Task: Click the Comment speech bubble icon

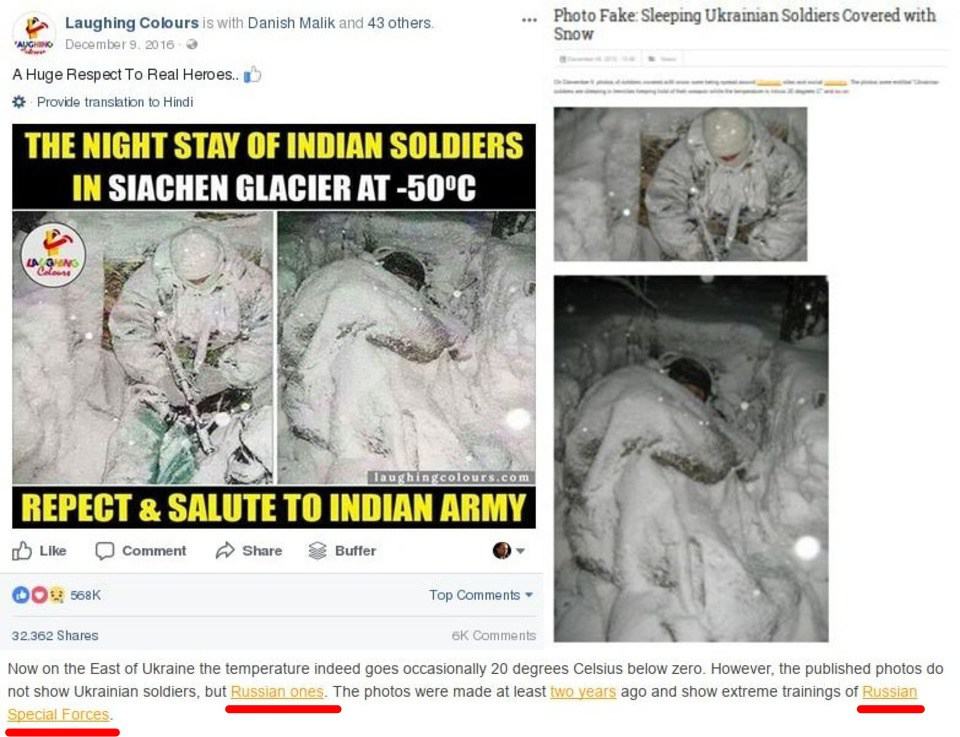Action: pos(105,551)
